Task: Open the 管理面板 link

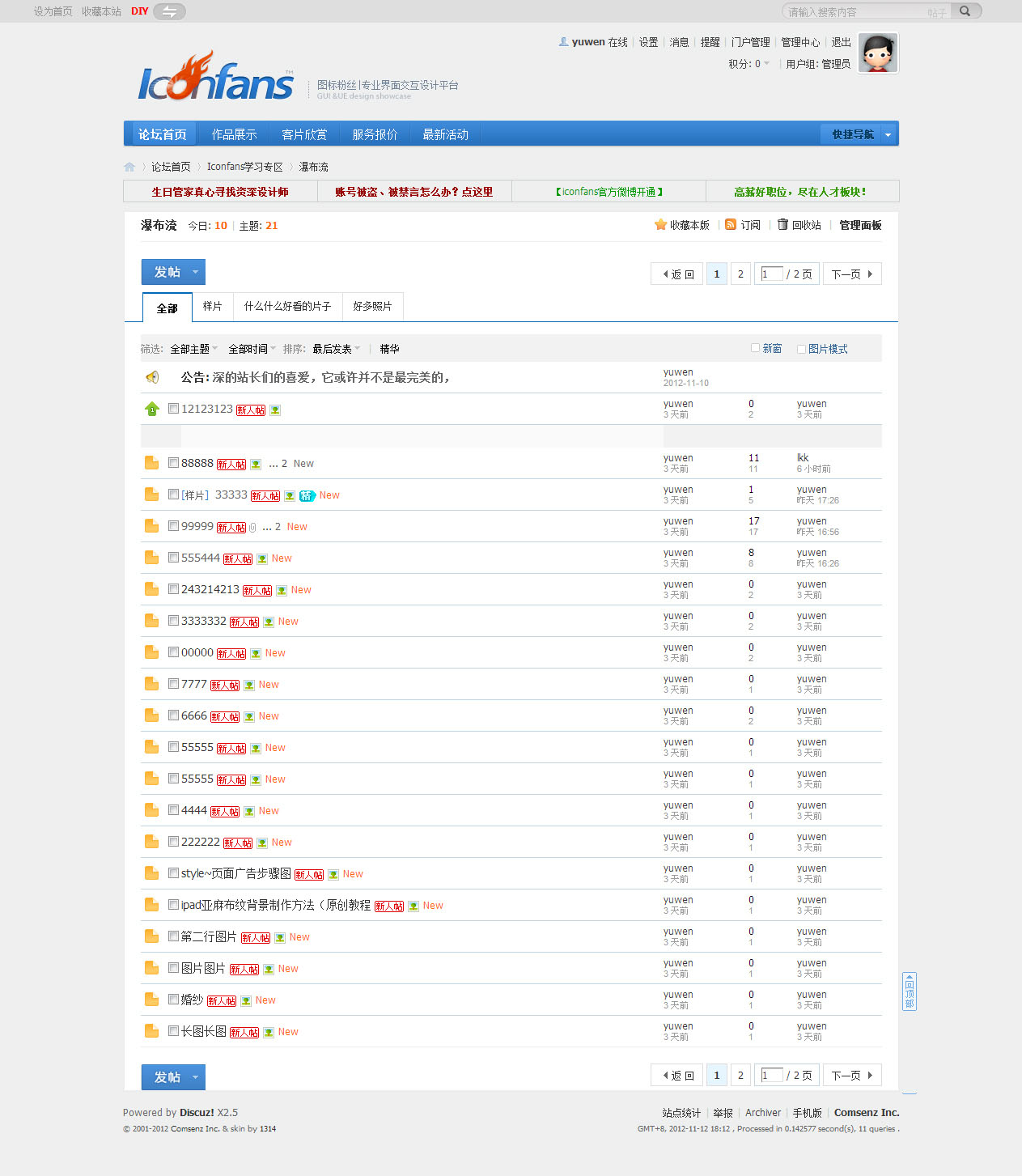Action: tap(859, 225)
